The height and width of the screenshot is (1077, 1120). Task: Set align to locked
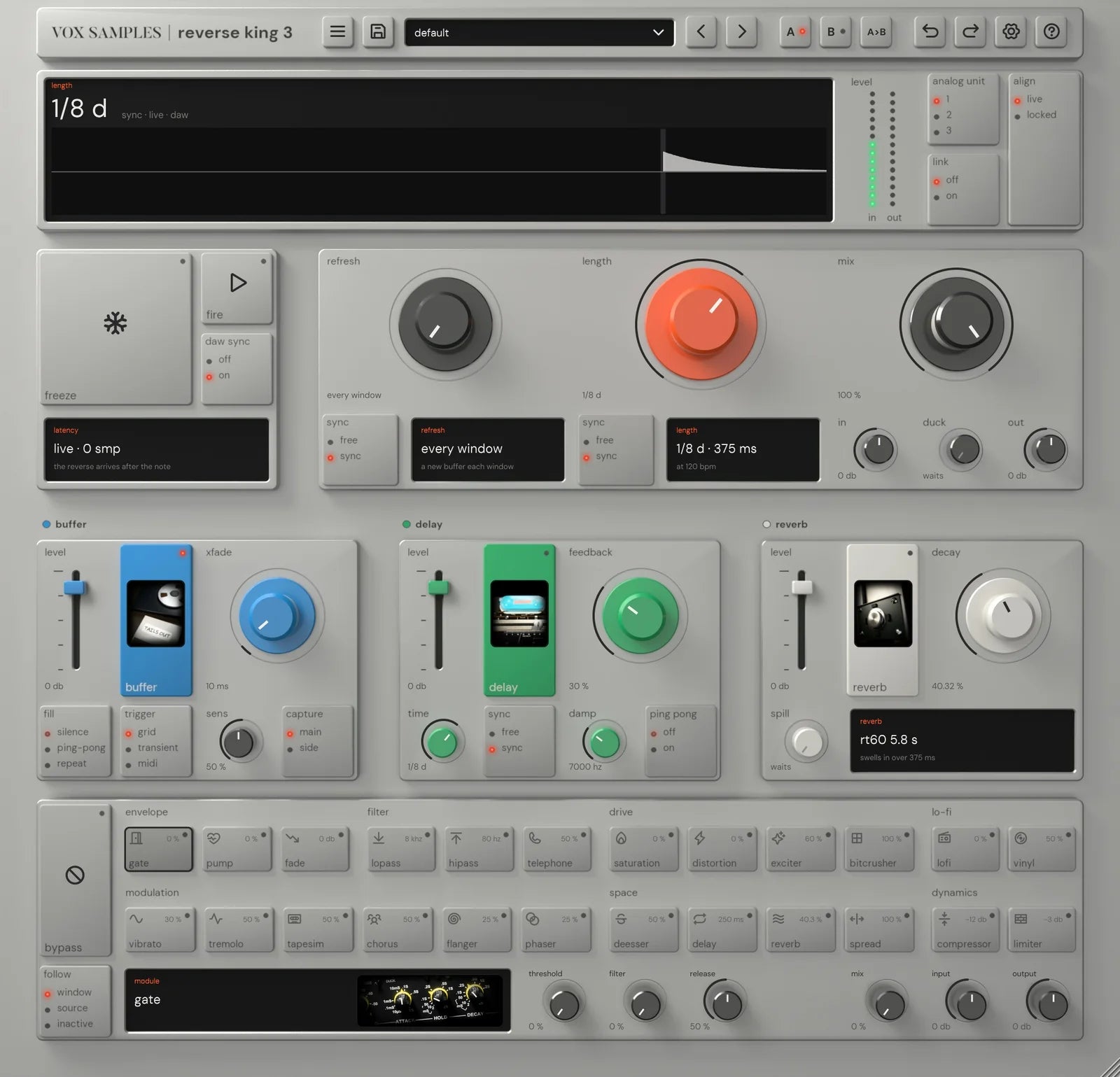1035,115
